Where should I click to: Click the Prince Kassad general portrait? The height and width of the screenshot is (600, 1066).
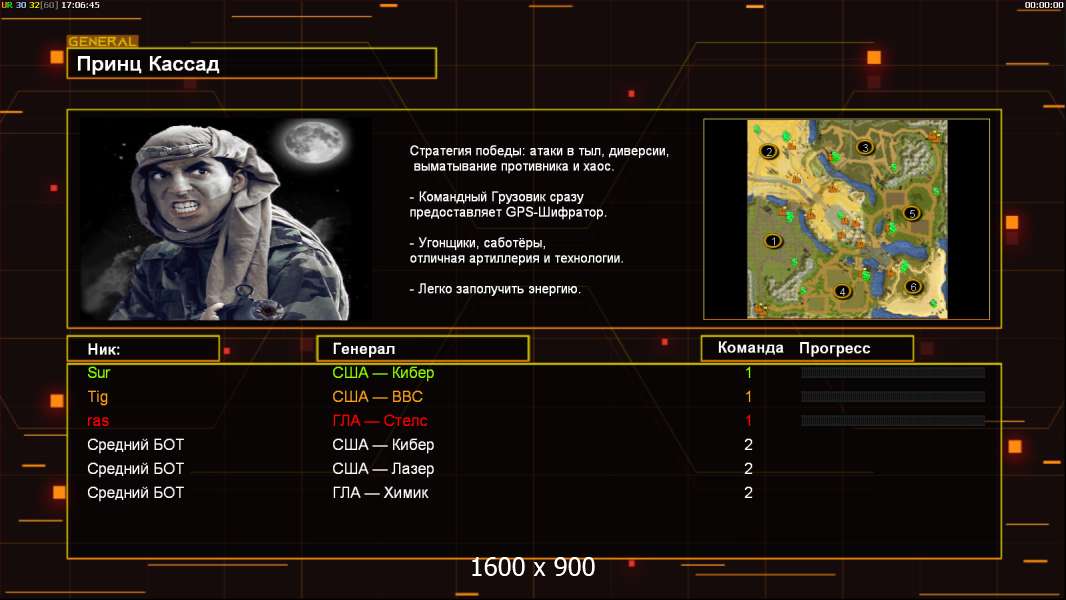[x=225, y=218]
